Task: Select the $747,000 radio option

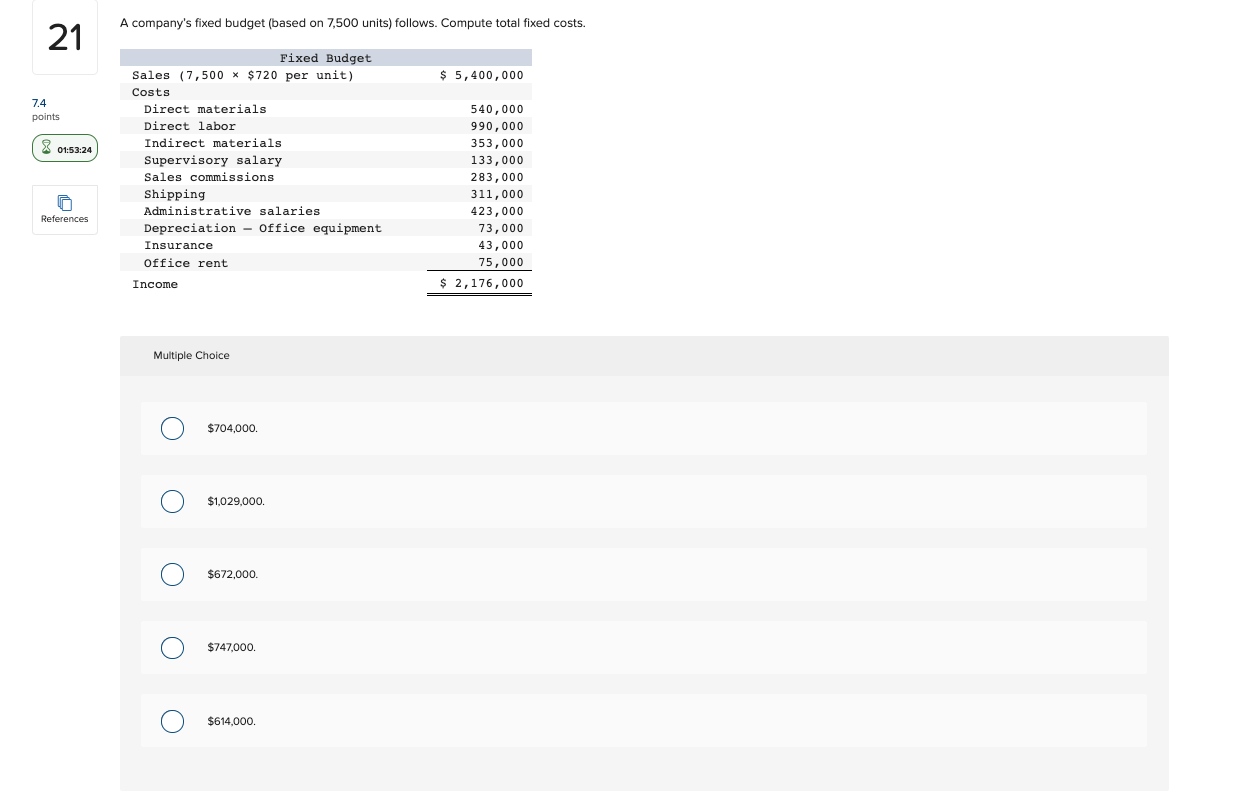Action: coord(173,648)
